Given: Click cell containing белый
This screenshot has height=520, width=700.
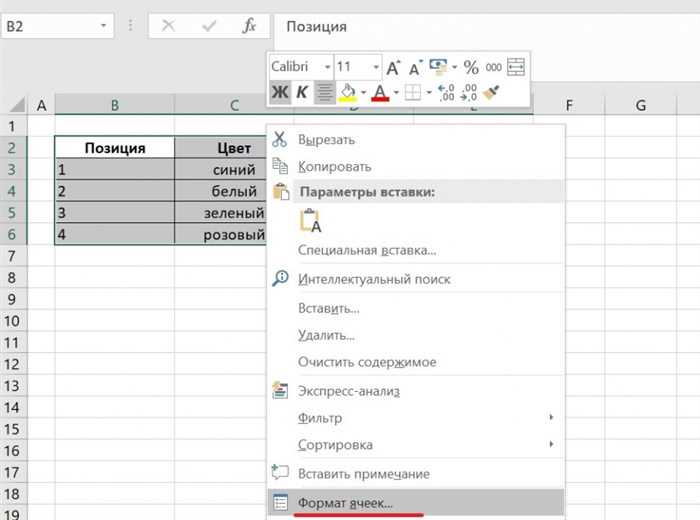Looking at the screenshot, I should pyautogui.click(x=221, y=191).
